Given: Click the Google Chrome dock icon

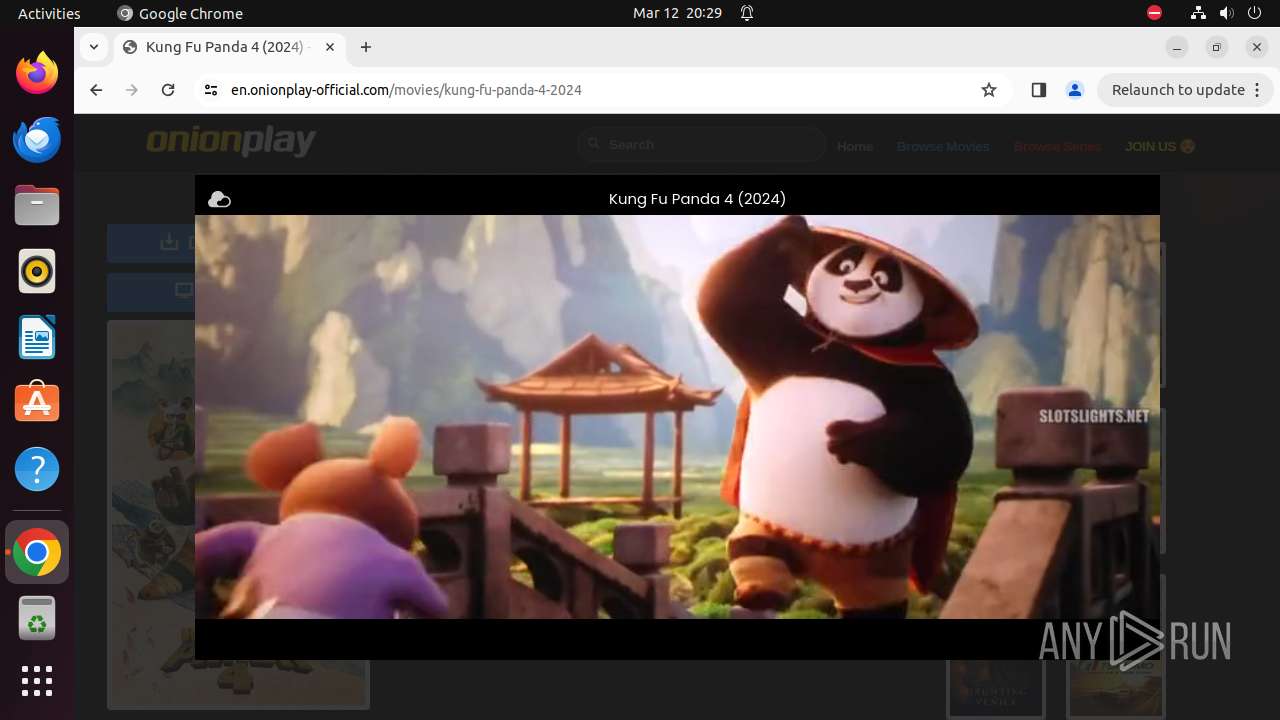Looking at the screenshot, I should tap(37, 552).
